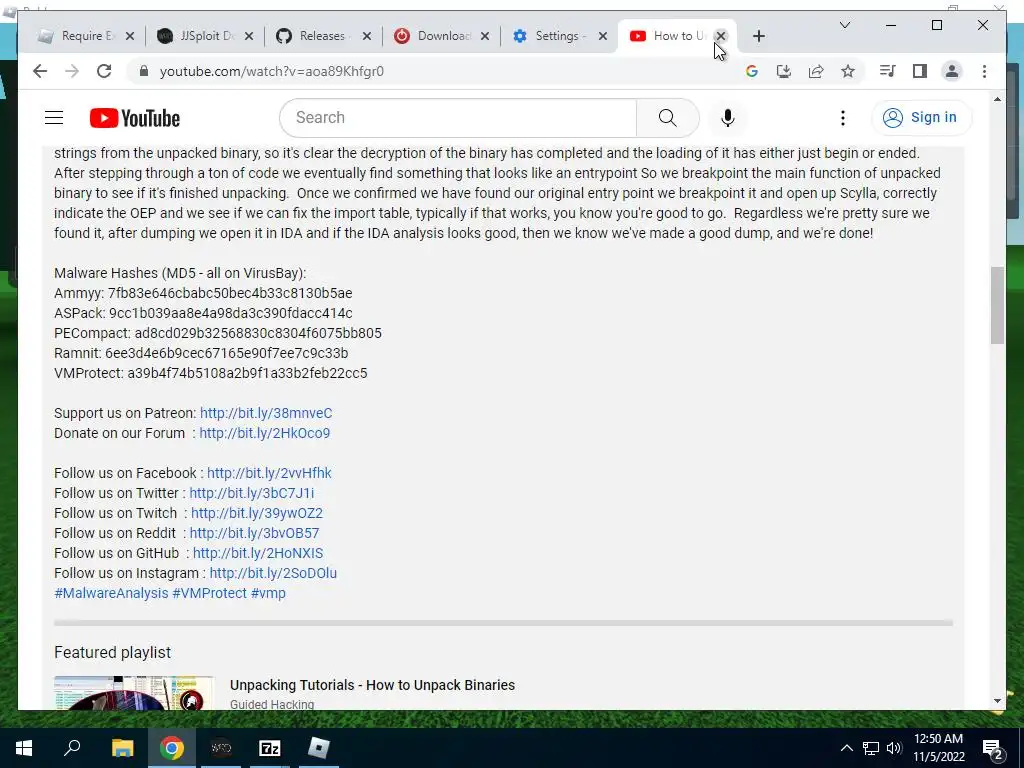This screenshot has height=768, width=1024.
Task: Click install app icon in address bar
Action: click(x=784, y=71)
